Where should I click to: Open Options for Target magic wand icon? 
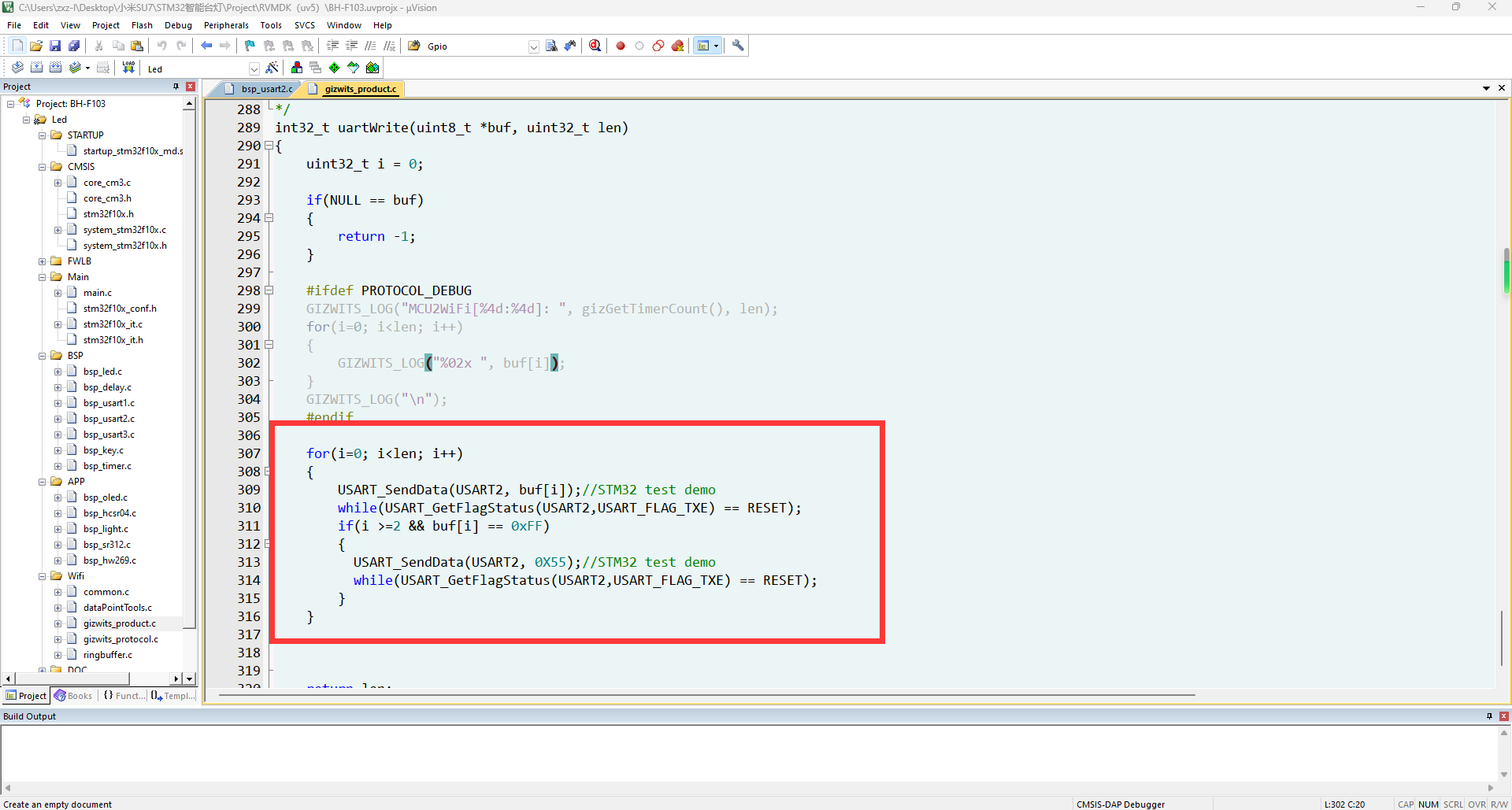(x=272, y=68)
